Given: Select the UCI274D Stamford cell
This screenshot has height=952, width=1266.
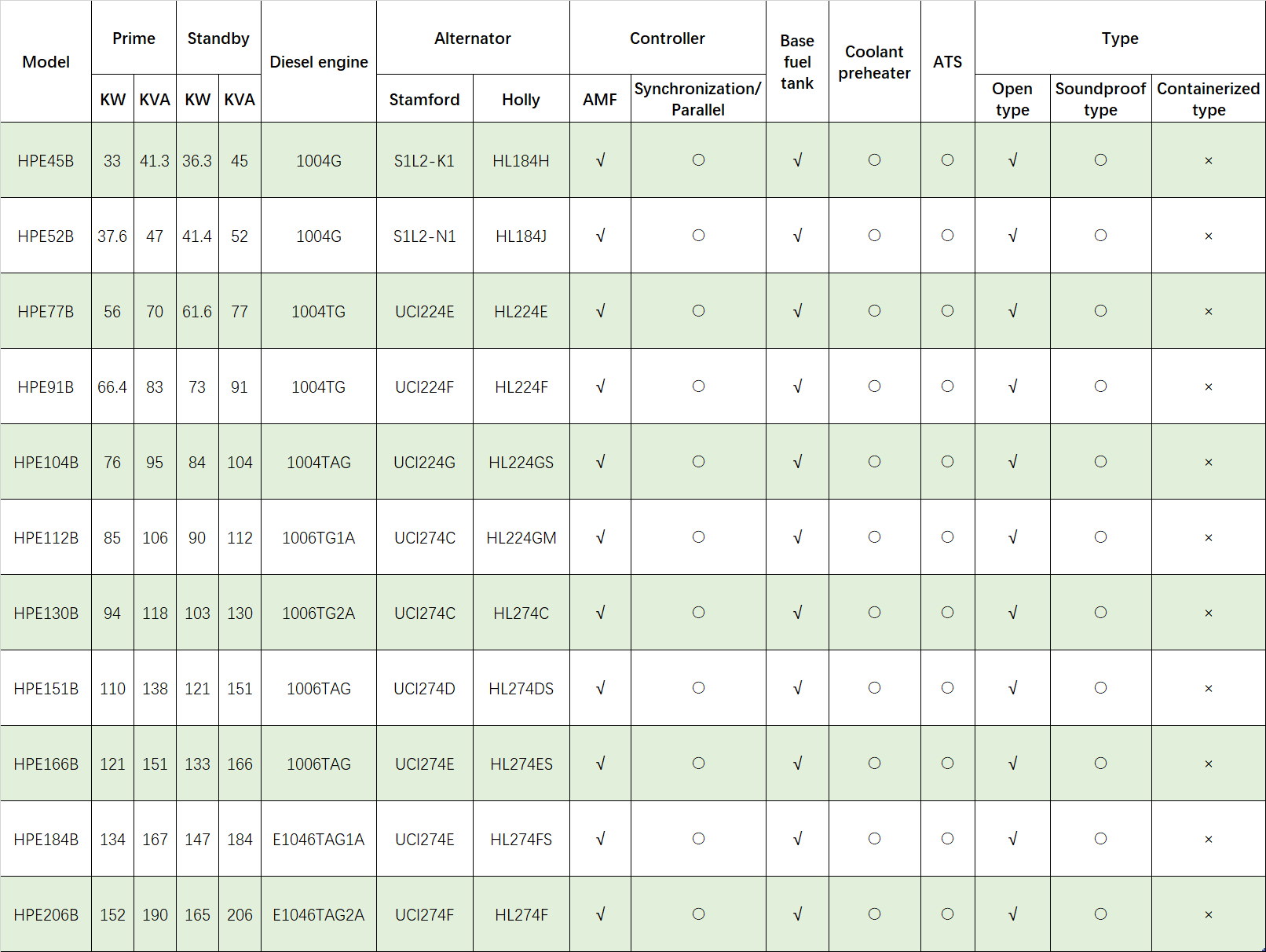Looking at the screenshot, I should [425, 688].
